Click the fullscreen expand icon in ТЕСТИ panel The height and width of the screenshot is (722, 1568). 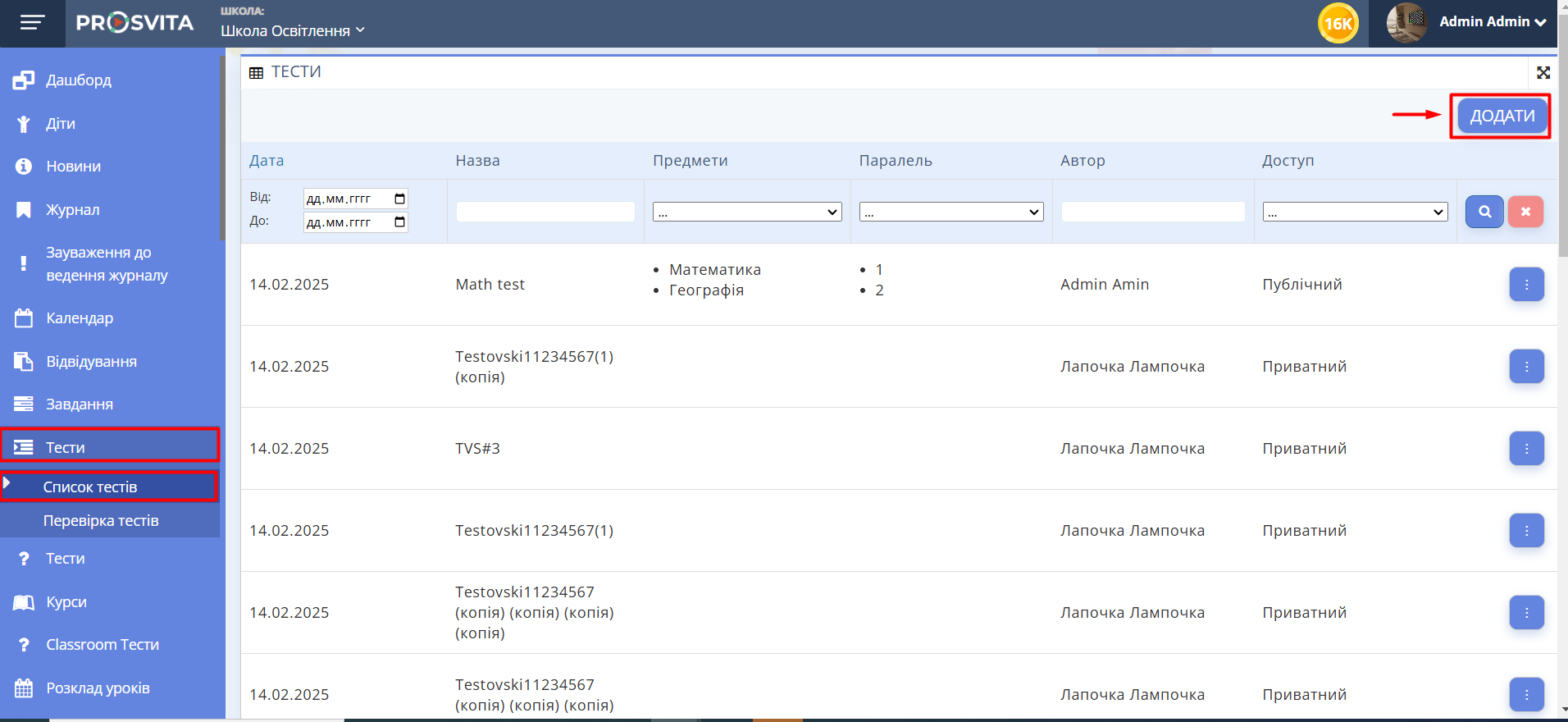click(x=1543, y=73)
